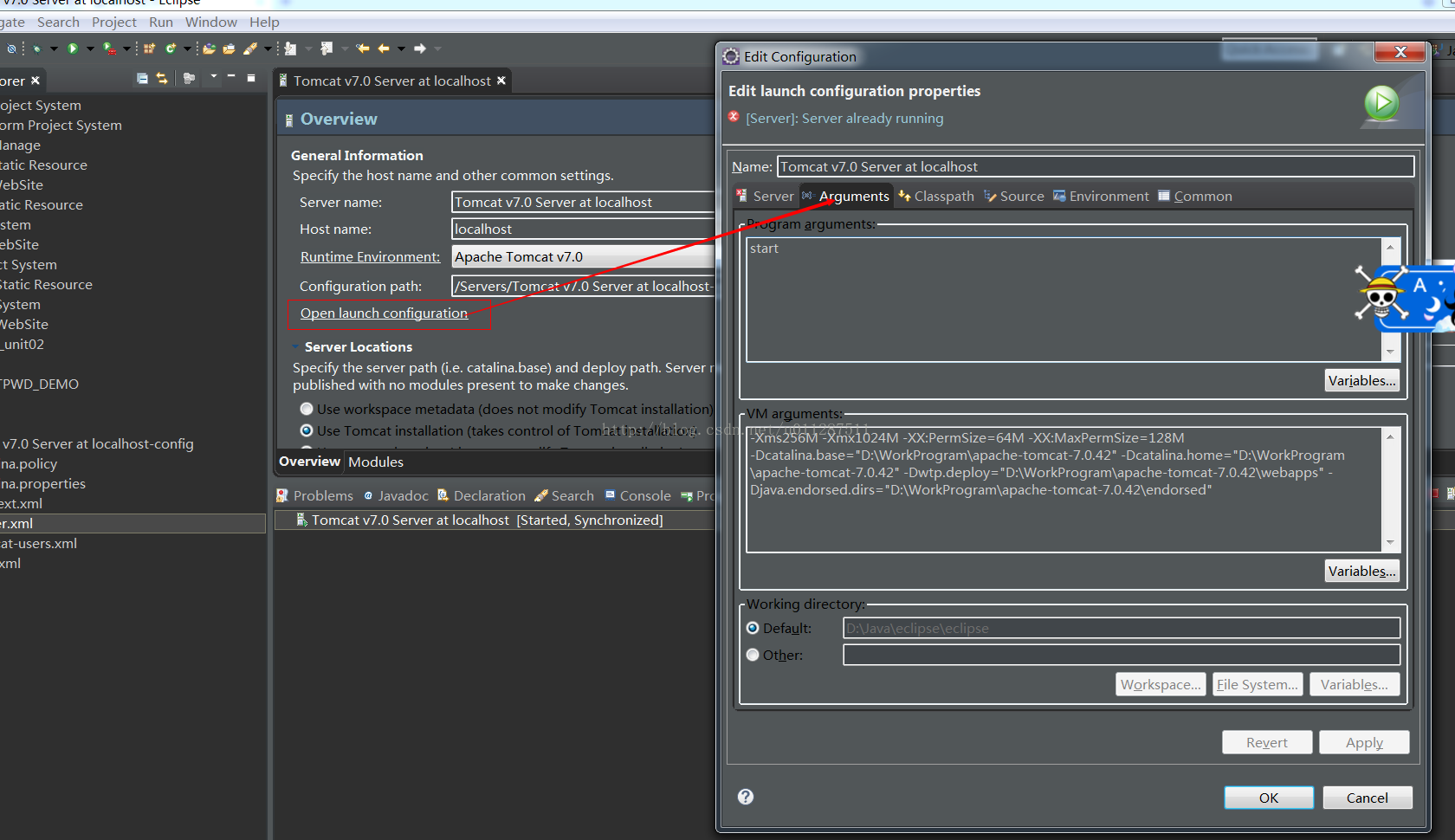
Task: Toggle Link with Editor in explorer
Action: coord(162,78)
